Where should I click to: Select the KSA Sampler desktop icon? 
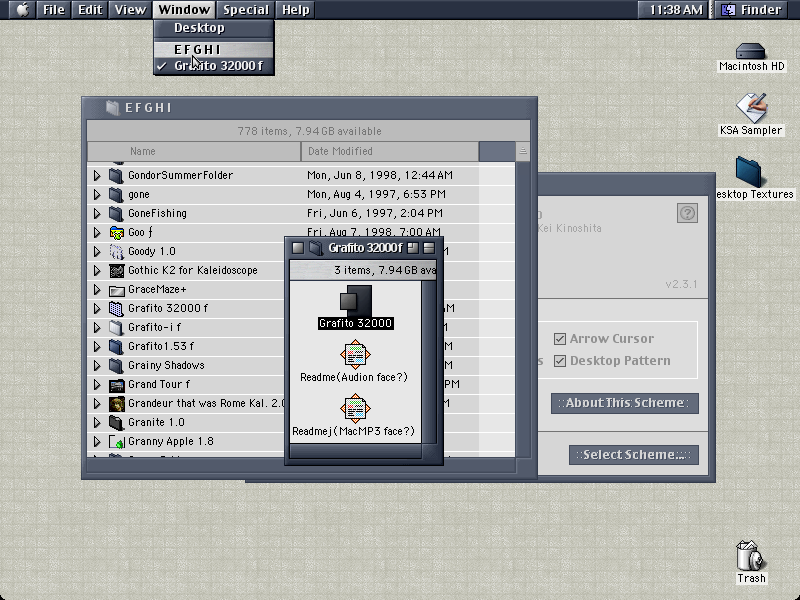pyautogui.click(x=752, y=108)
